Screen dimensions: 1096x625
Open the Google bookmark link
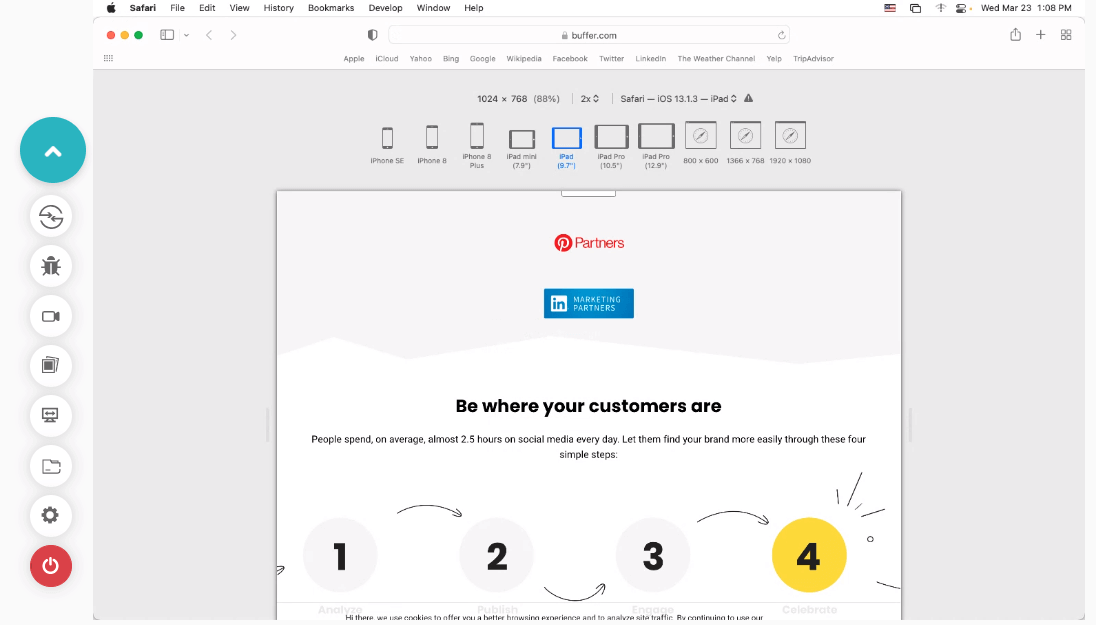pyautogui.click(x=482, y=59)
